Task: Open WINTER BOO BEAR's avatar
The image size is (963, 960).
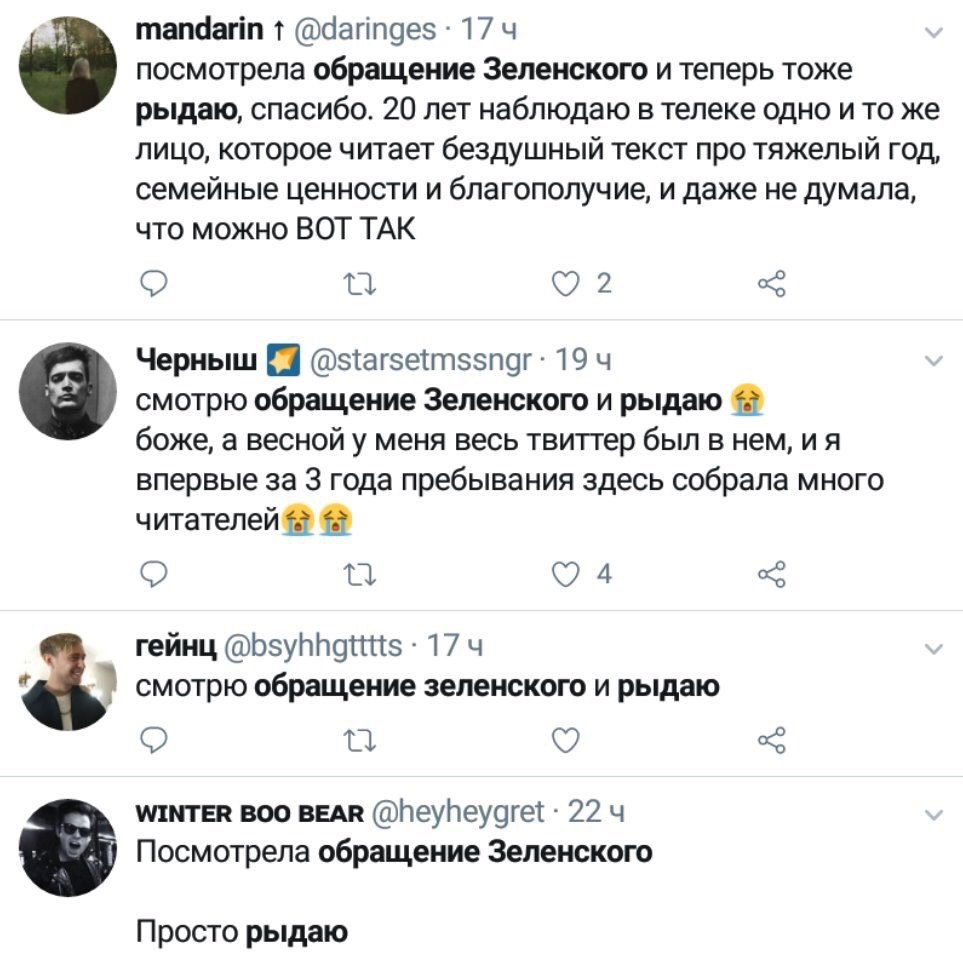Action: tap(69, 846)
